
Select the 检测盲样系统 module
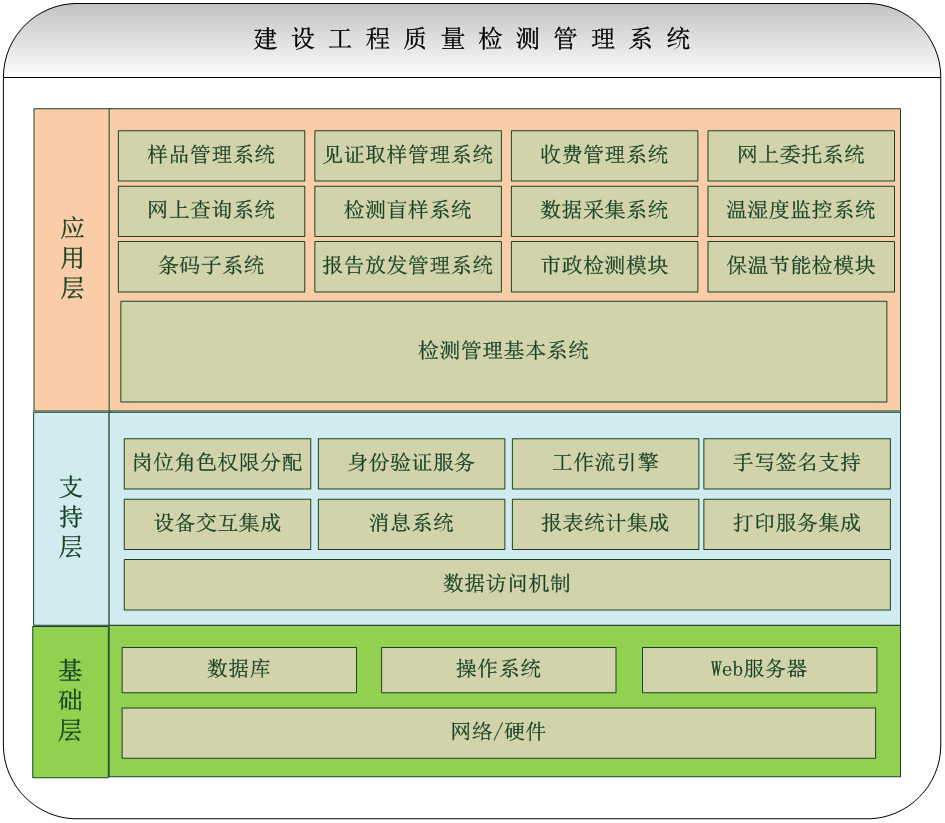tap(408, 211)
